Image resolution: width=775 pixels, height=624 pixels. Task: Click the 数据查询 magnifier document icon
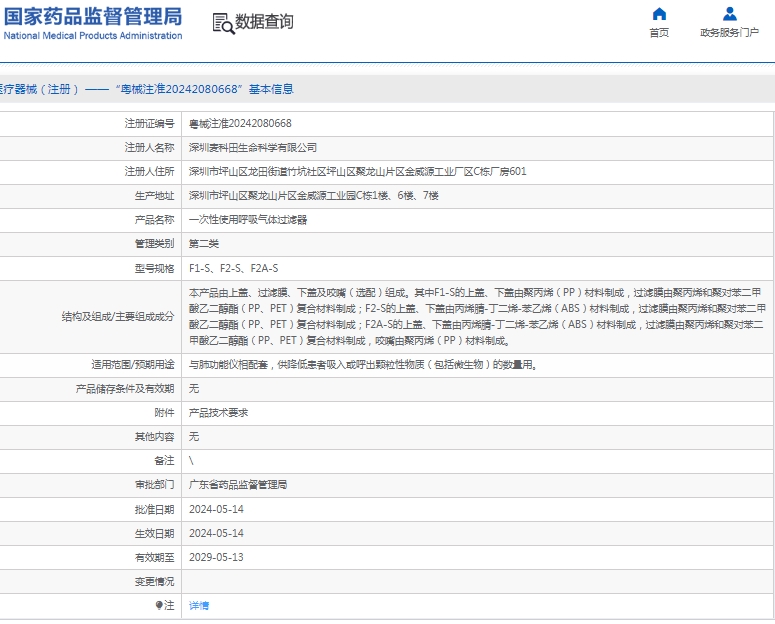(x=223, y=23)
